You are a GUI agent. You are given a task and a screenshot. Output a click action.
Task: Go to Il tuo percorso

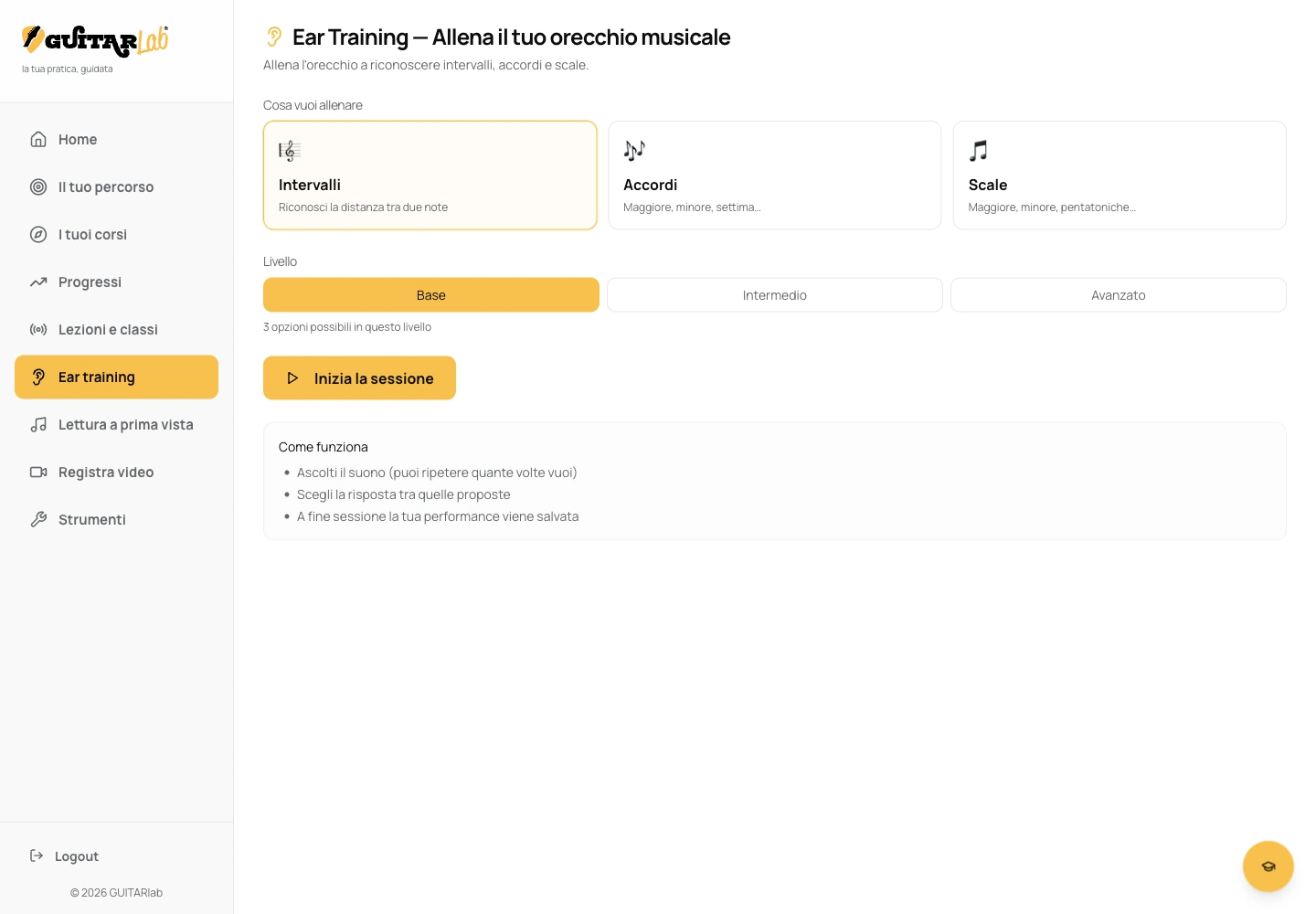(116, 186)
